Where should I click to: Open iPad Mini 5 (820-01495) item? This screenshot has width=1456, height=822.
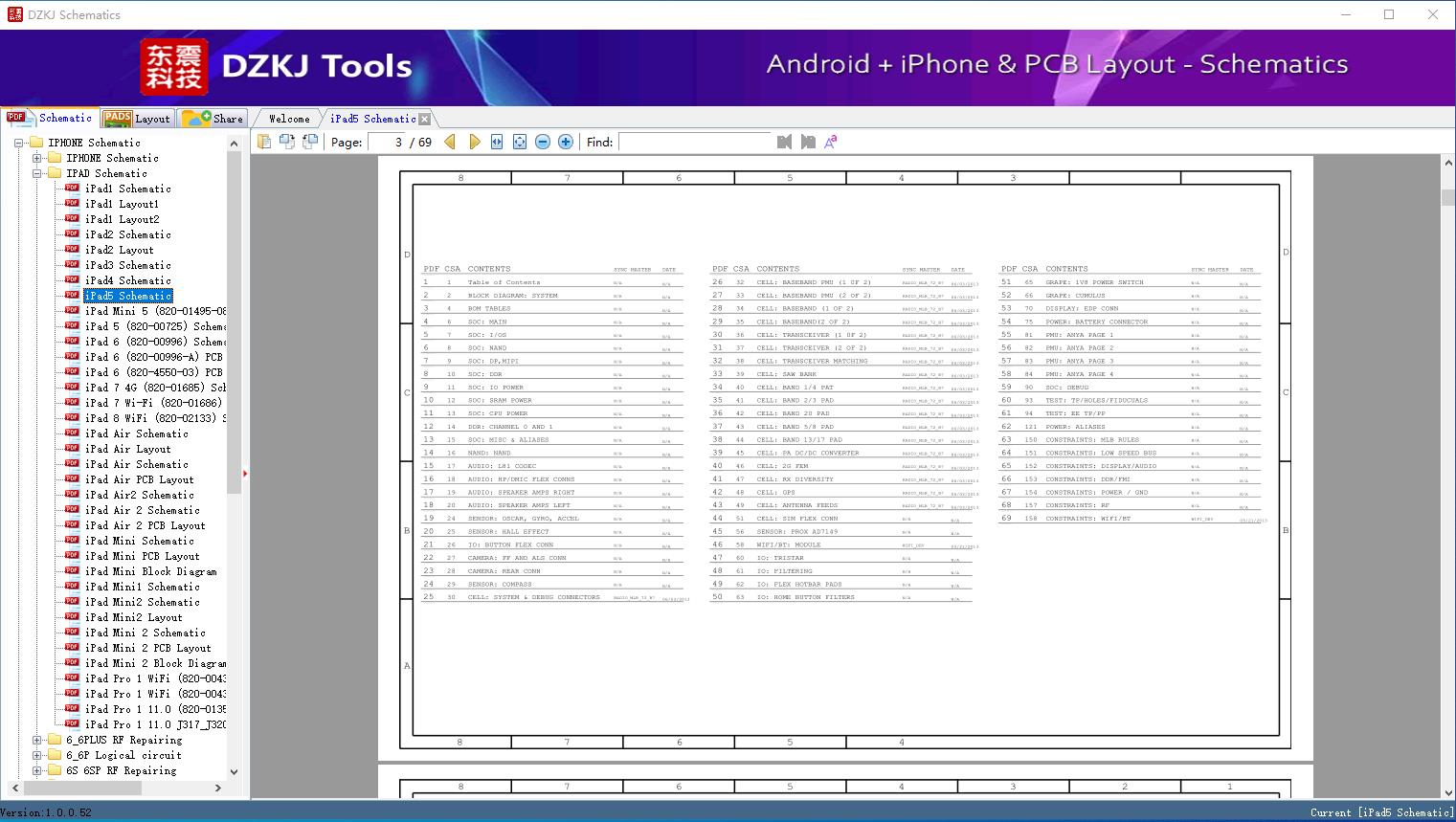[155, 311]
